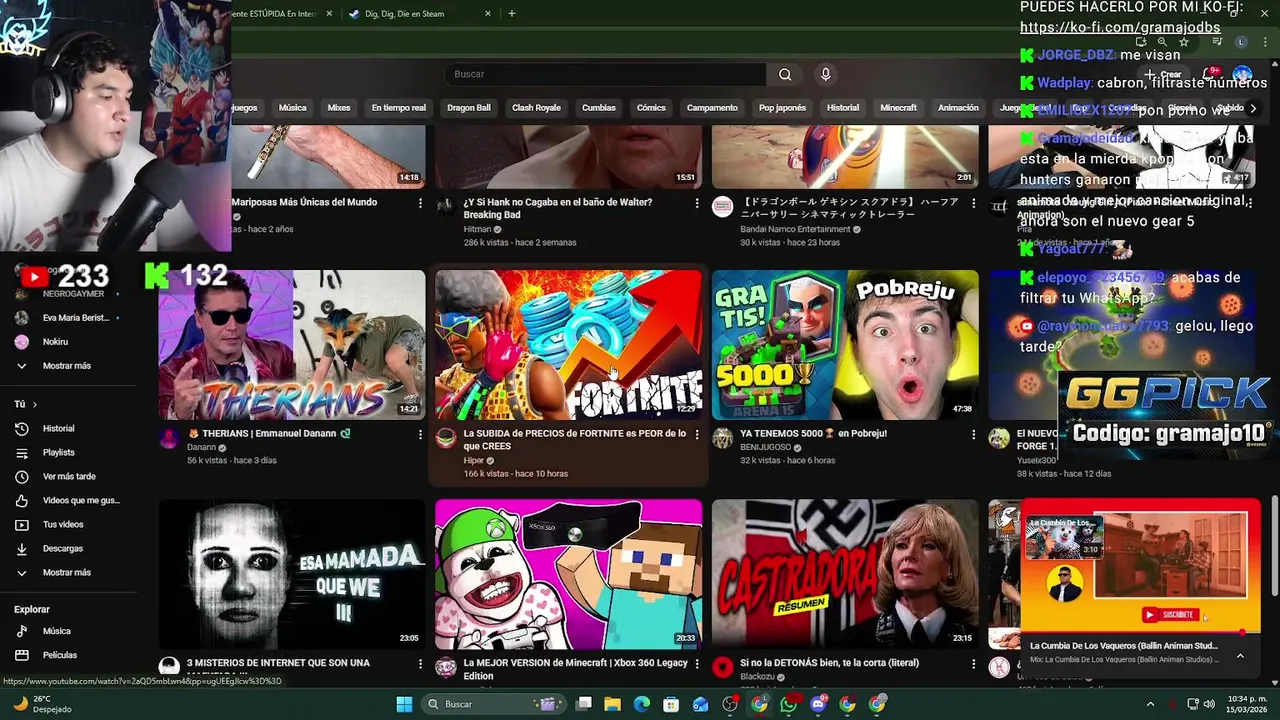The image size is (1280, 720).
Task: Click Blackozu channel avatar
Action: 722,667
